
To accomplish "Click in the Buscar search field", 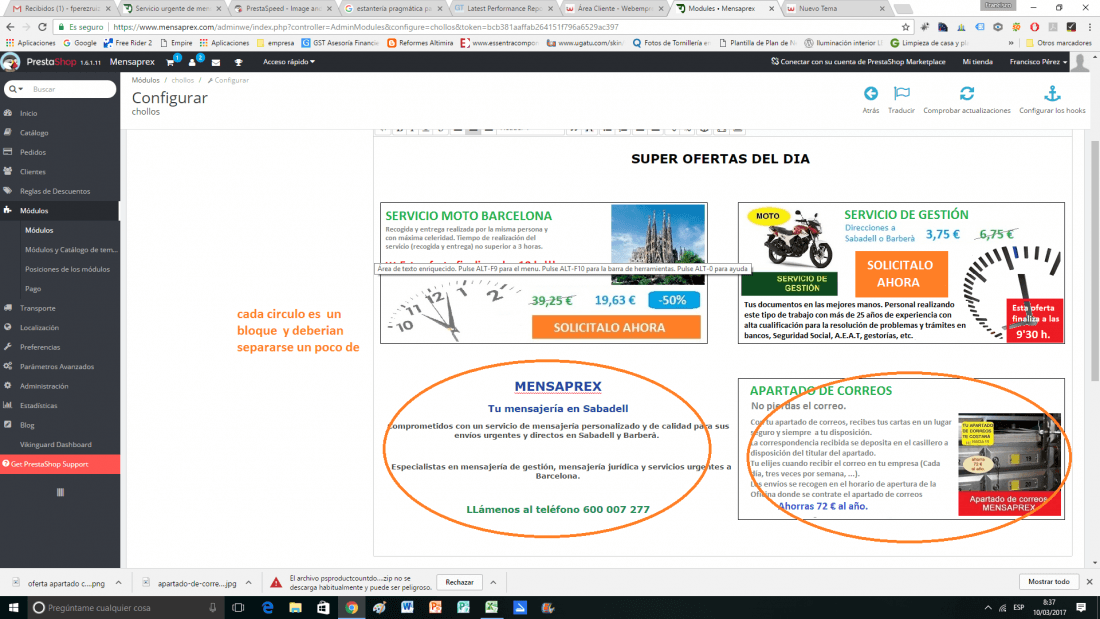I will (x=70, y=89).
